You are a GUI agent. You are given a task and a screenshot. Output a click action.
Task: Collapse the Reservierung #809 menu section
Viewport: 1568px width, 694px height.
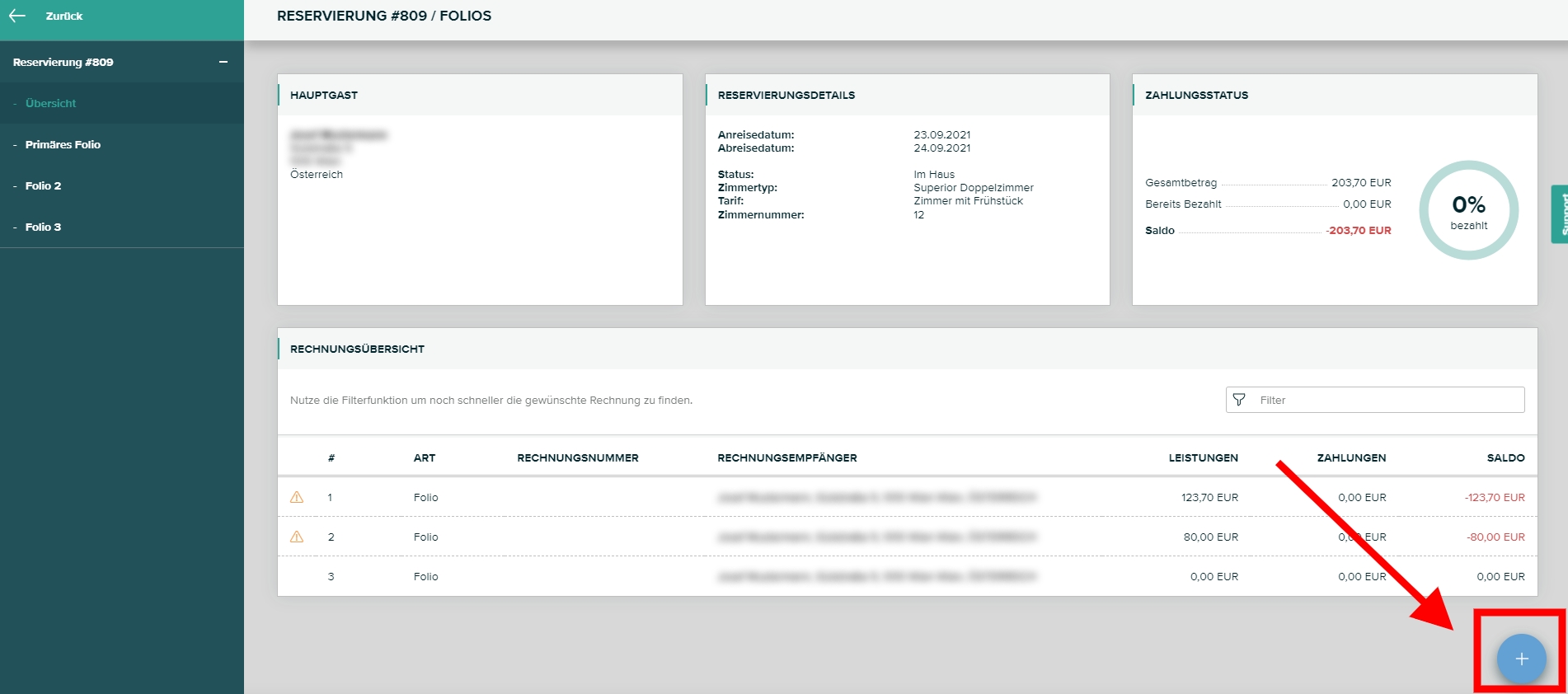coord(223,63)
